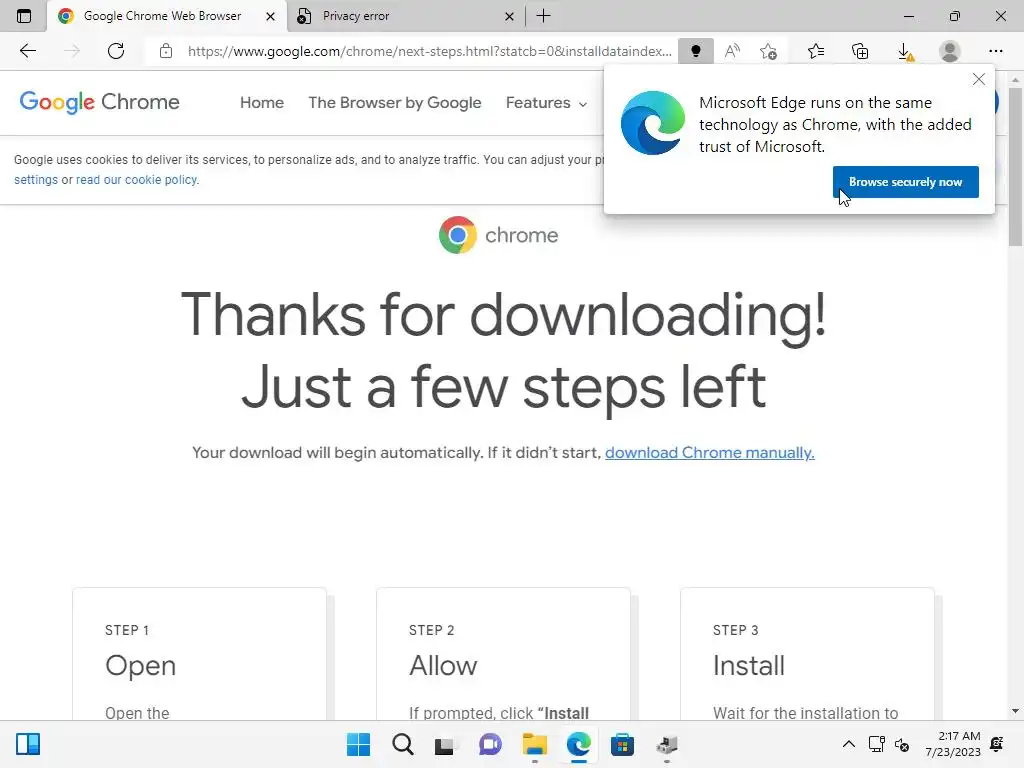Open the Chat app on taskbar
This screenshot has width=1024, height=768.
pos(490,744)
